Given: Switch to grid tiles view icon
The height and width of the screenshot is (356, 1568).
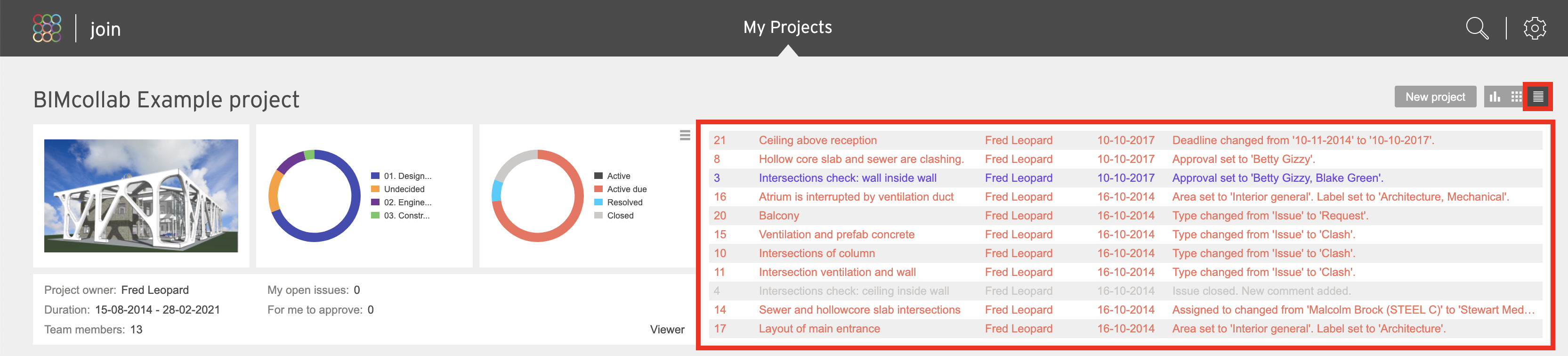Looking at the screenshot, I should tap(1516, 97).
